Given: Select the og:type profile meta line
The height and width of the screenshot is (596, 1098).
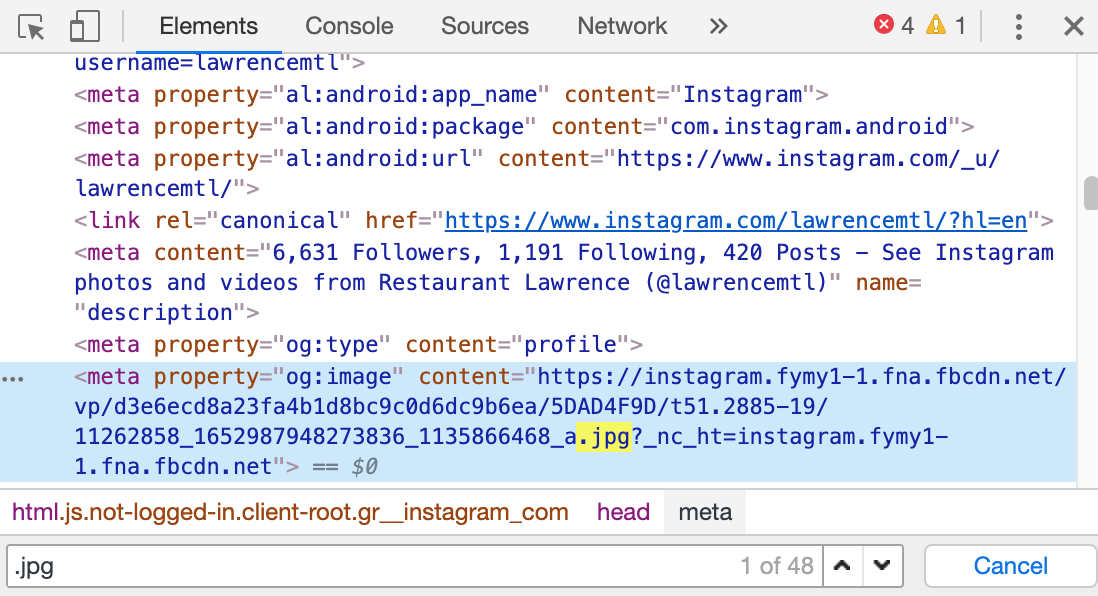Looking at the screenshot, I should tap(359, 345).
